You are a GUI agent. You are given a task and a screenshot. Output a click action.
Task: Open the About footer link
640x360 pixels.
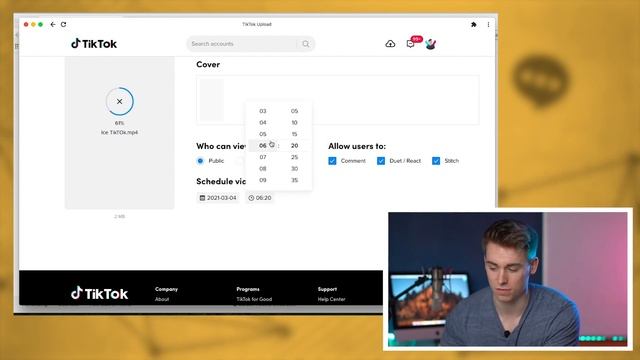tap(162, 299)
